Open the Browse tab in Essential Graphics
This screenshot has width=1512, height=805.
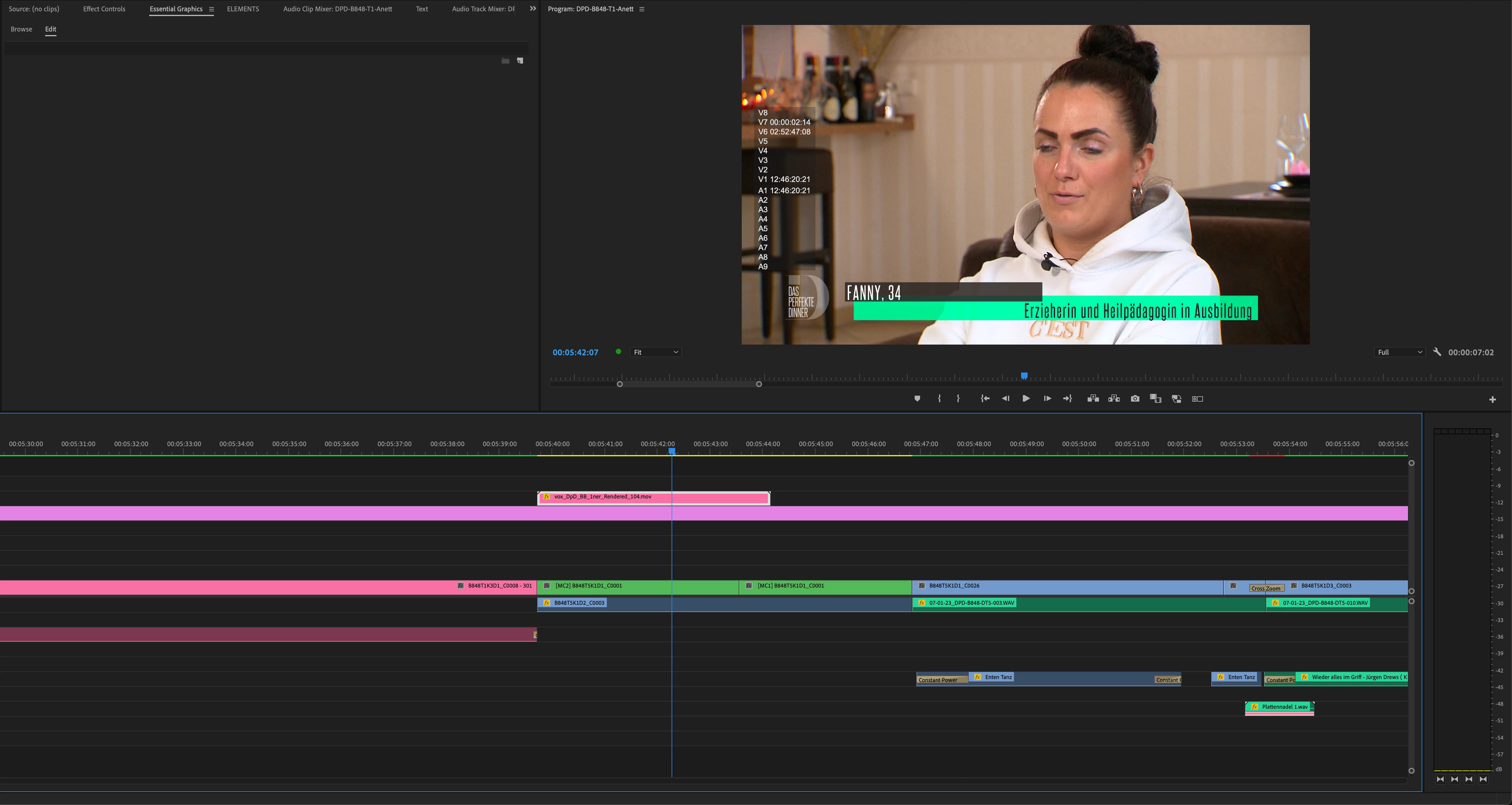[21, 29]
